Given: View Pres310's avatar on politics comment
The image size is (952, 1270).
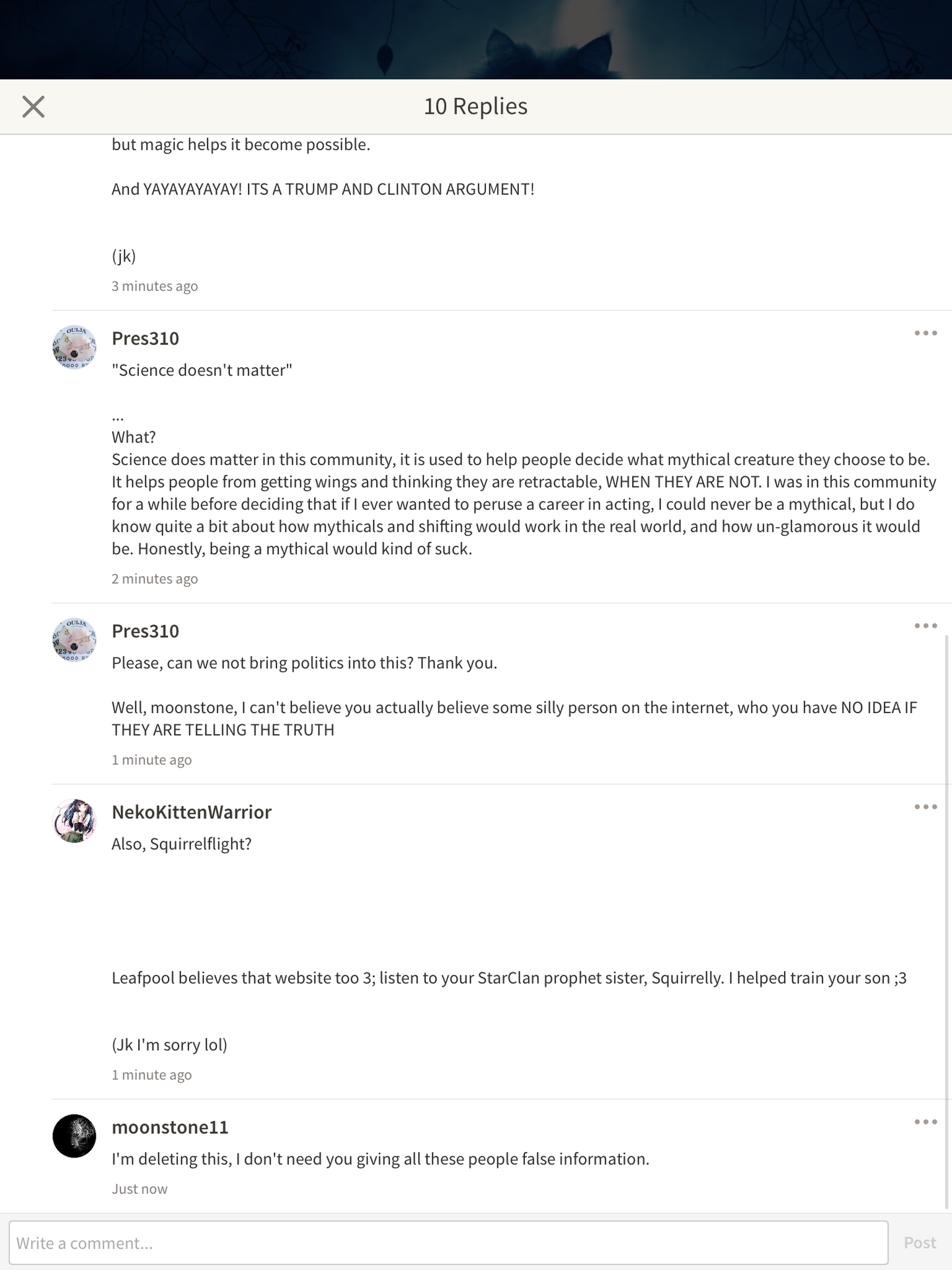Looking at the screenshot, I should pyautogui.click(x=74, y=640).
